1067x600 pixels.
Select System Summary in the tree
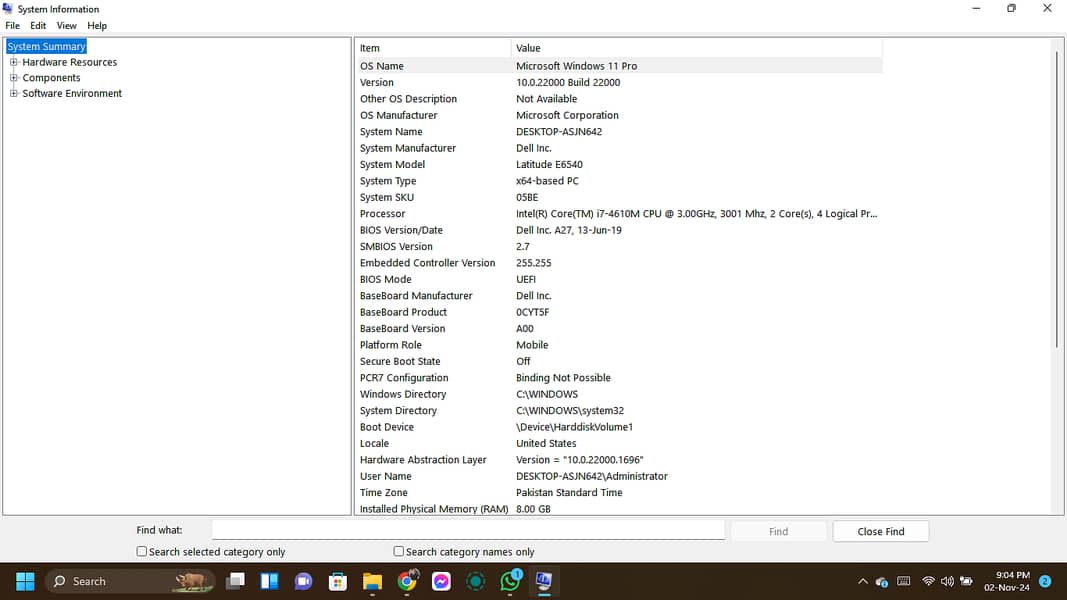tap(46, 47)
